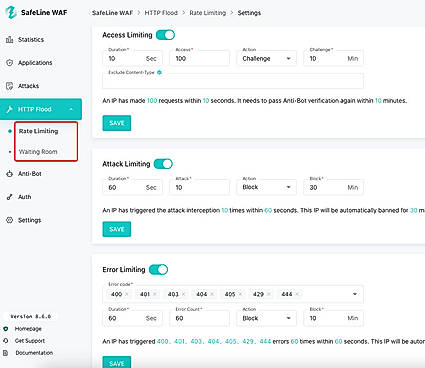Expand the Error code multi-select arrow
Screen dimensions: 425x368
tap(355, 294)
